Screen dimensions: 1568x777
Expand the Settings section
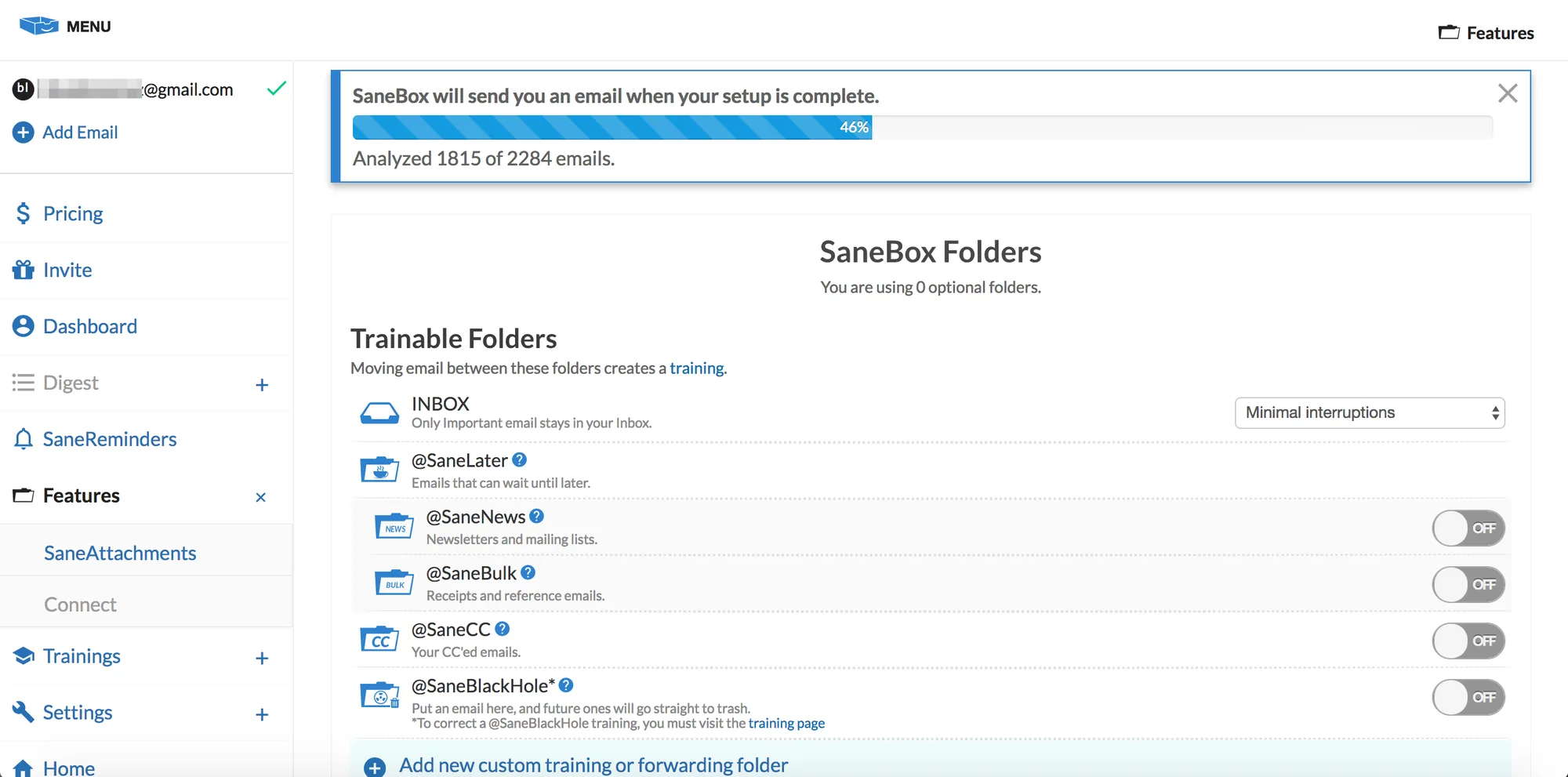262,714
